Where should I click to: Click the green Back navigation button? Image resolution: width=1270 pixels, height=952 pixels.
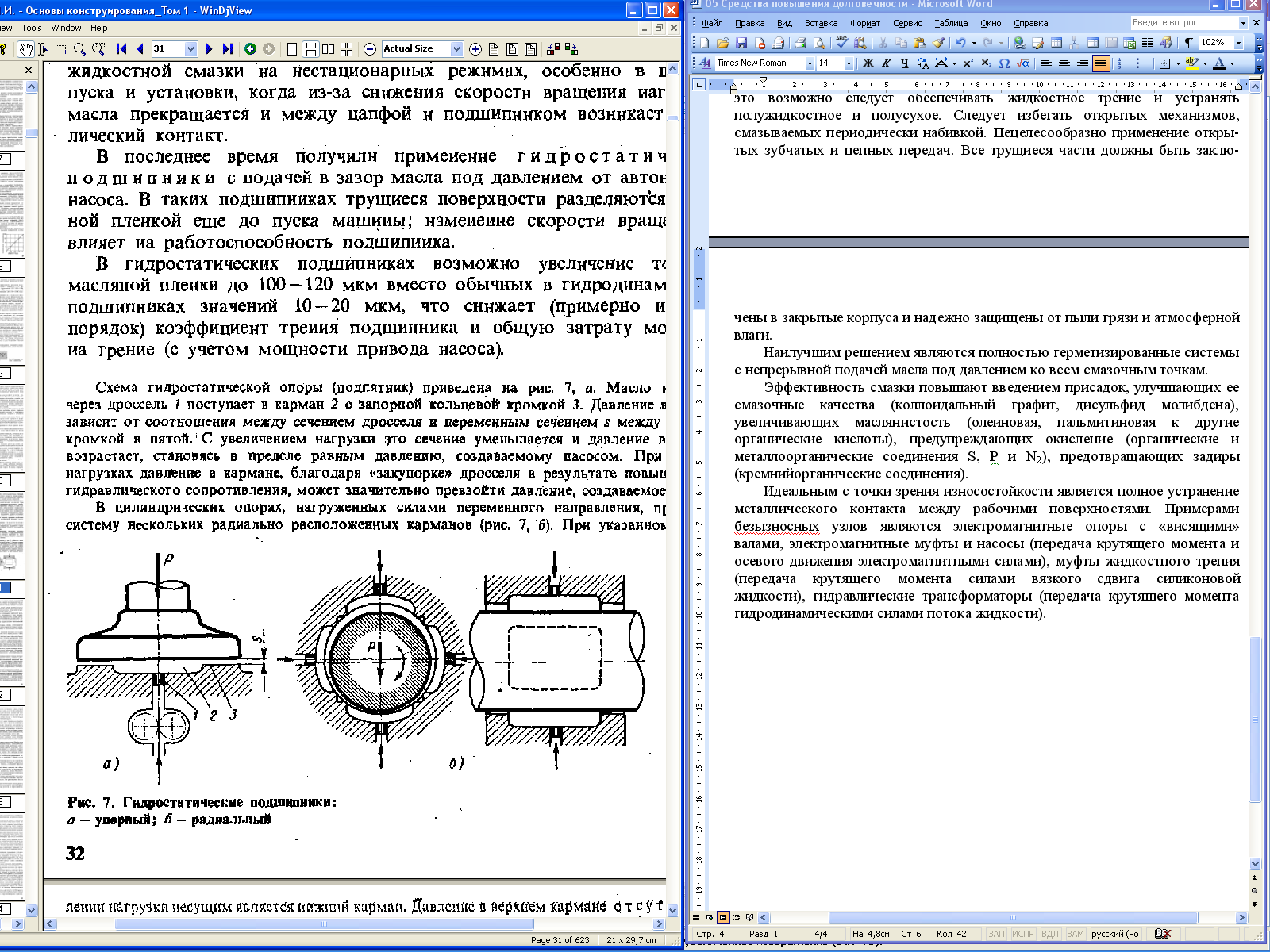(250, 49)
